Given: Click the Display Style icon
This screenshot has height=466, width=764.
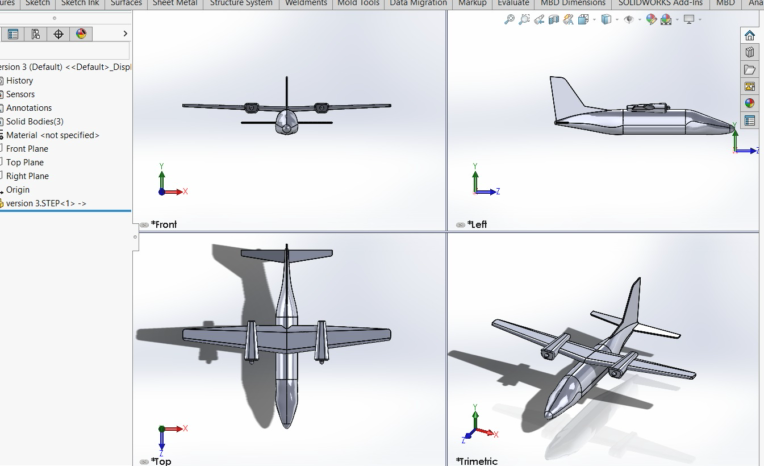Looking at the screenshot, I should coord(606,19).
